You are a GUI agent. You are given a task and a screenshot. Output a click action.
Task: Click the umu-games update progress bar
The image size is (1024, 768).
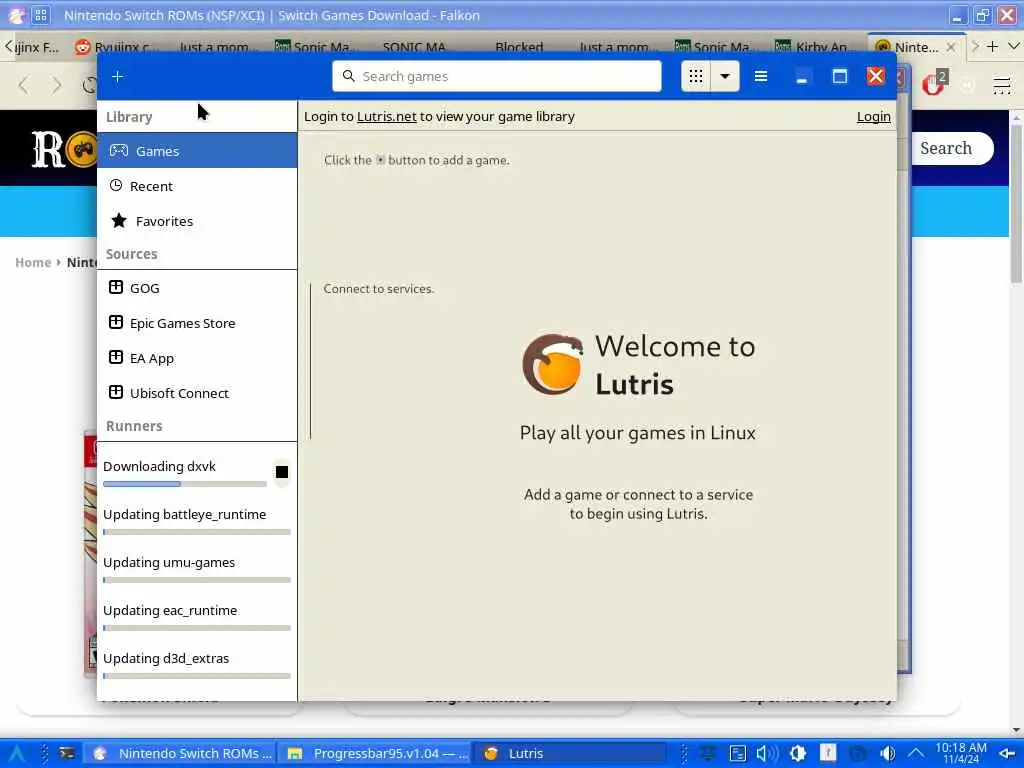click(197, 580)
